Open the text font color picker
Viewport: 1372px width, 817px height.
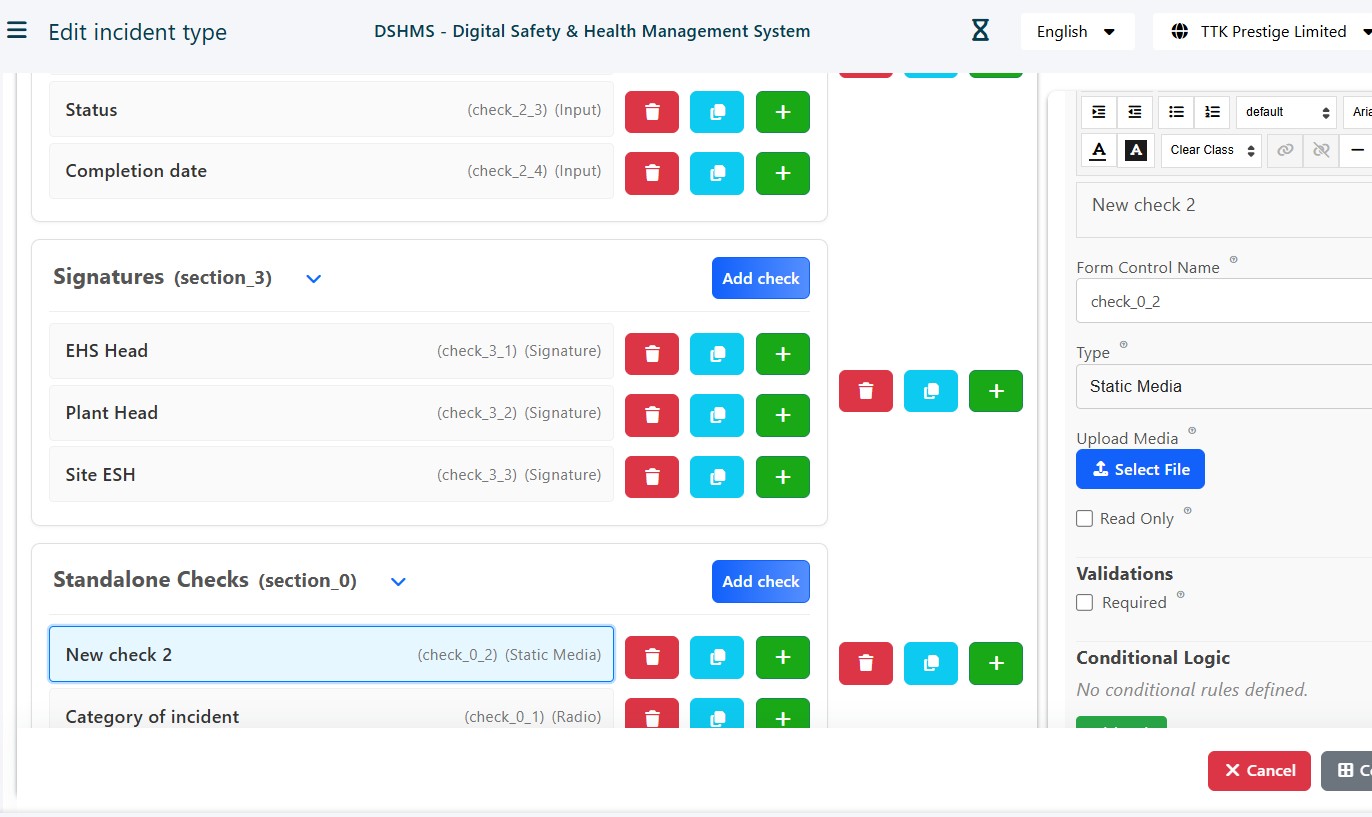pos(1098,150)
